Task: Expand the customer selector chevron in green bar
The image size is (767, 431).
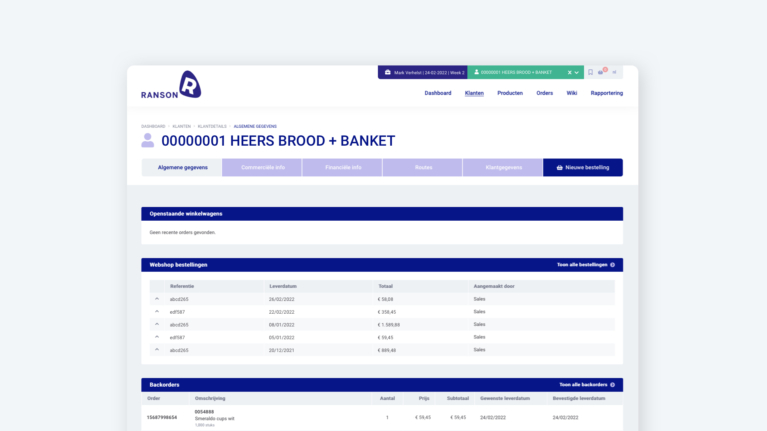Action: tap(577, 72)
